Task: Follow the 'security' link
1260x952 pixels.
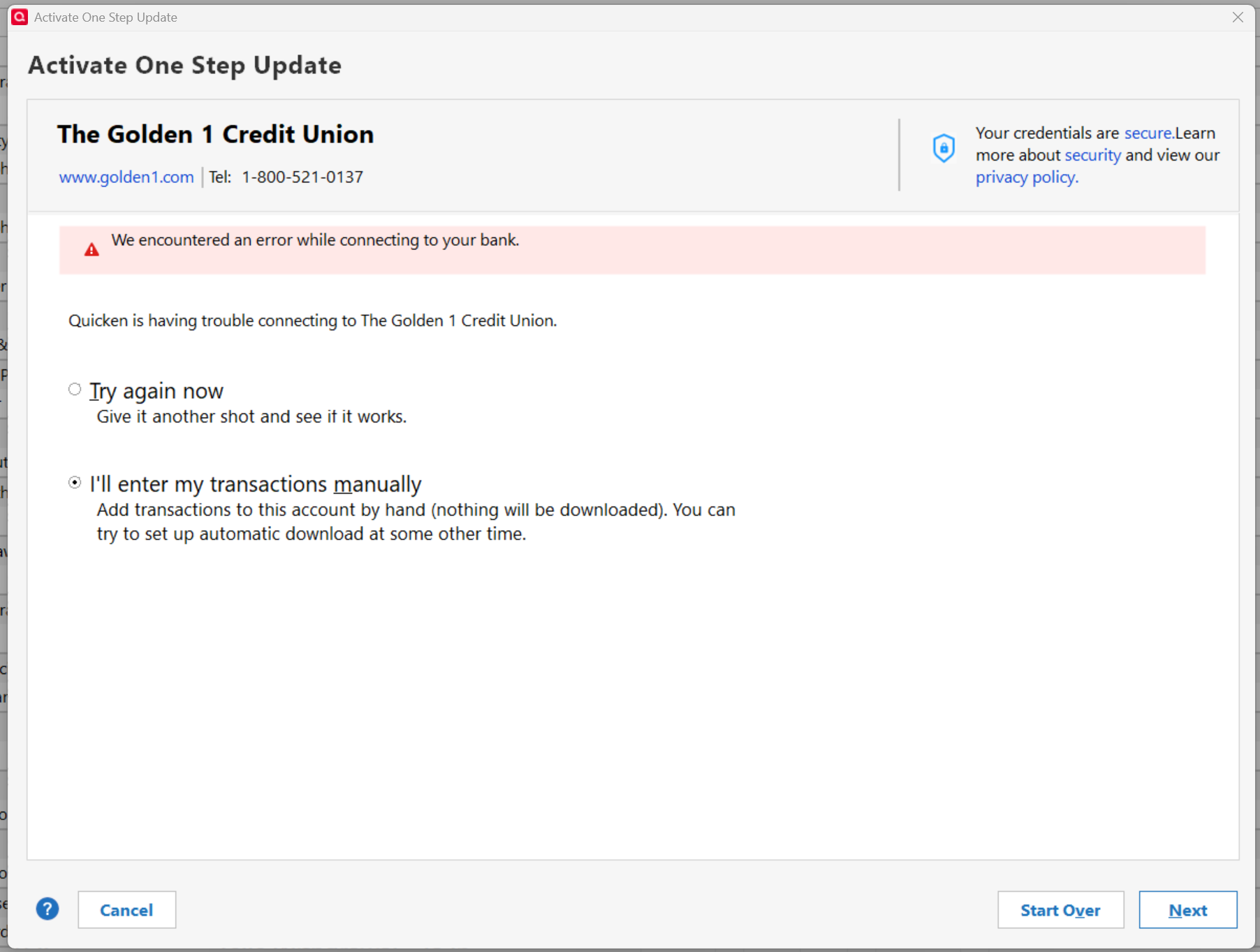Action: (1092, 155)
